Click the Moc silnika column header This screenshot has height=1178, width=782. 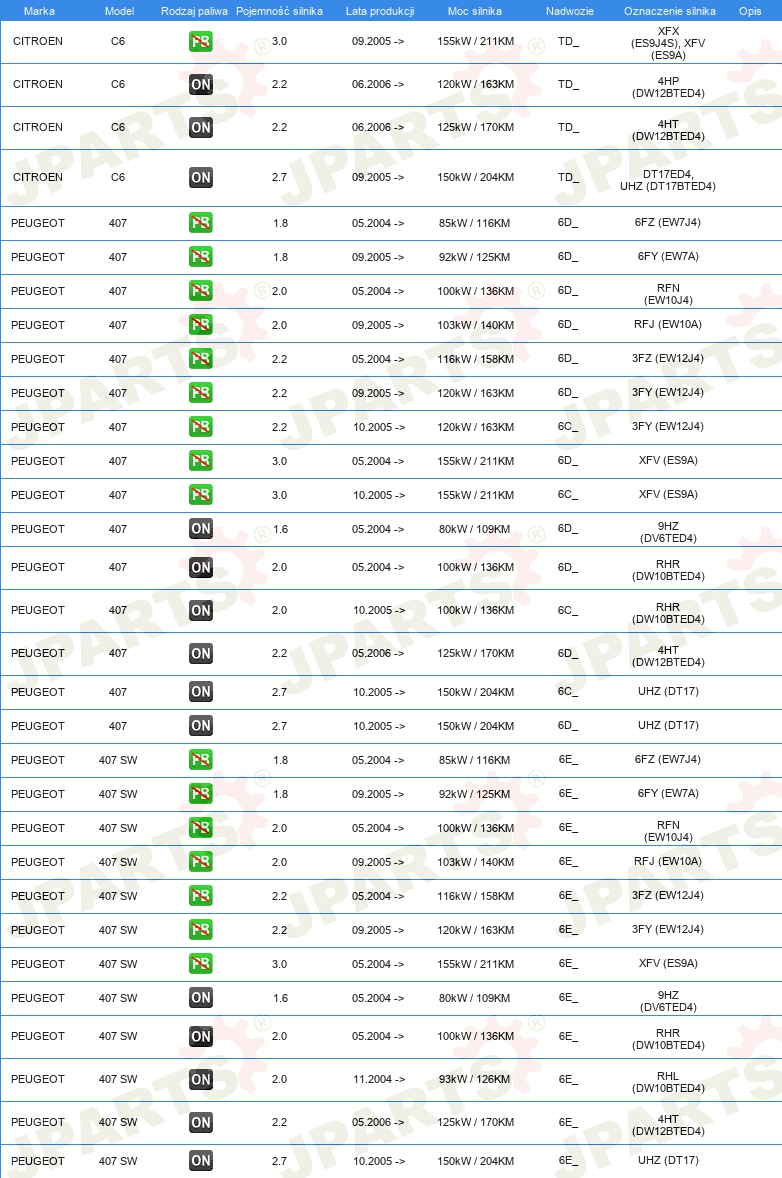pyautogui.click(x=475, y=11)
